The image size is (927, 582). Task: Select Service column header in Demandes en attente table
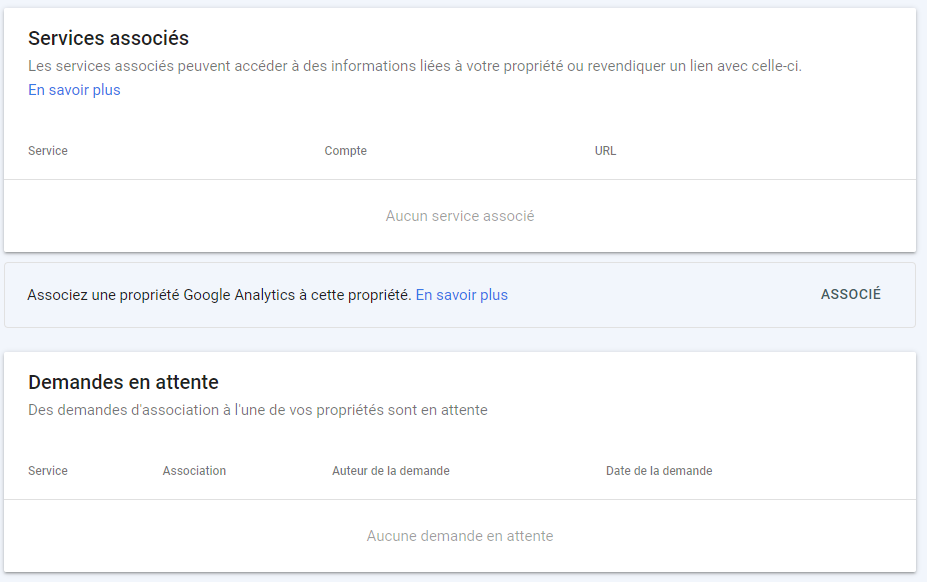point(48,471)
